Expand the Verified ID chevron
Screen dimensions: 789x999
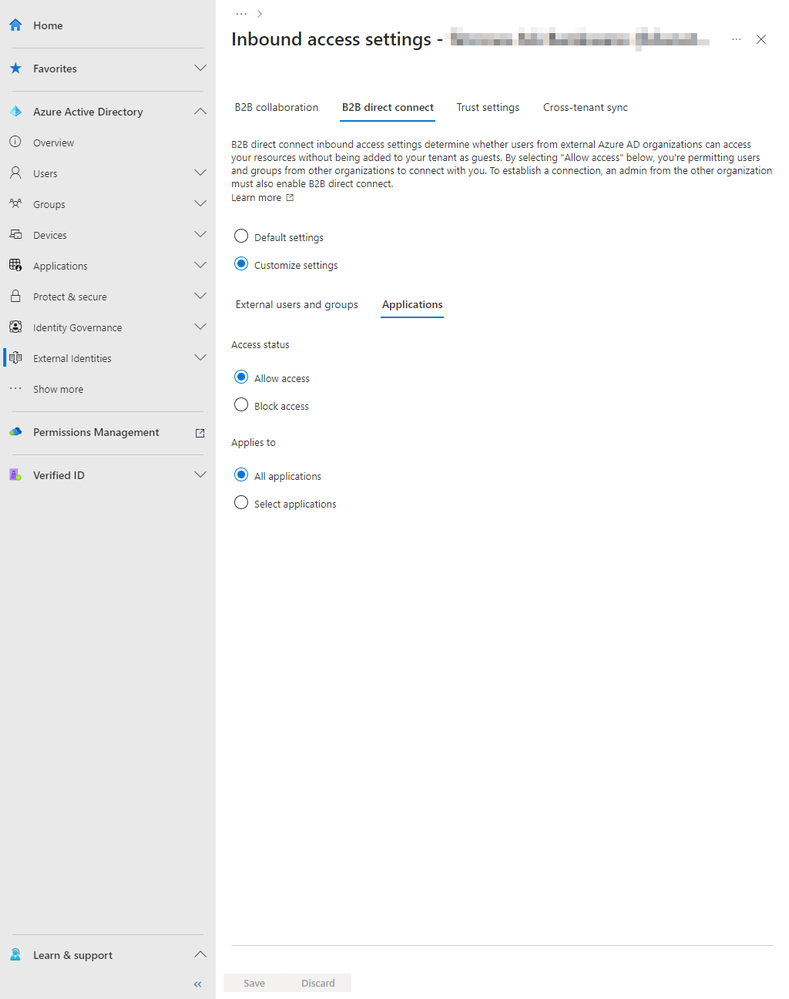[x=200, y=475]
